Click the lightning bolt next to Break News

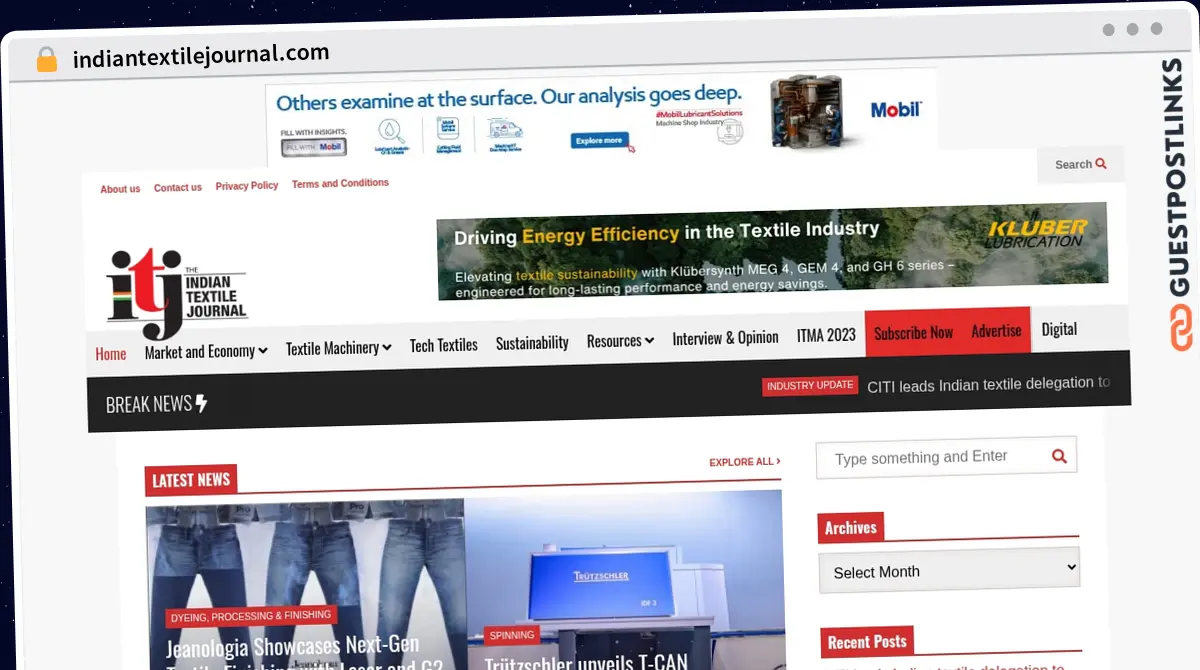[x=201, y=403]
